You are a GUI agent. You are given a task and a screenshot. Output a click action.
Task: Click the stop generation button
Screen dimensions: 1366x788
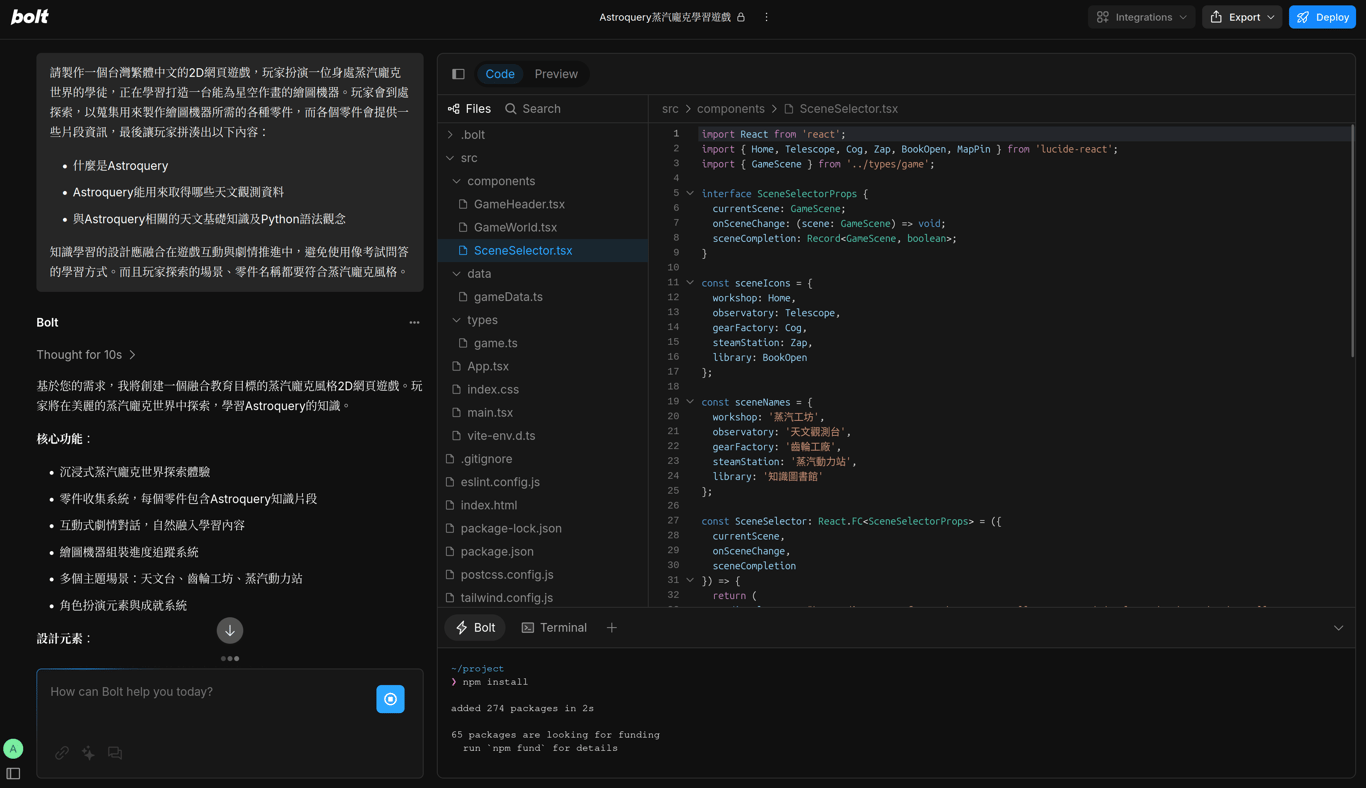click(390, 699)
